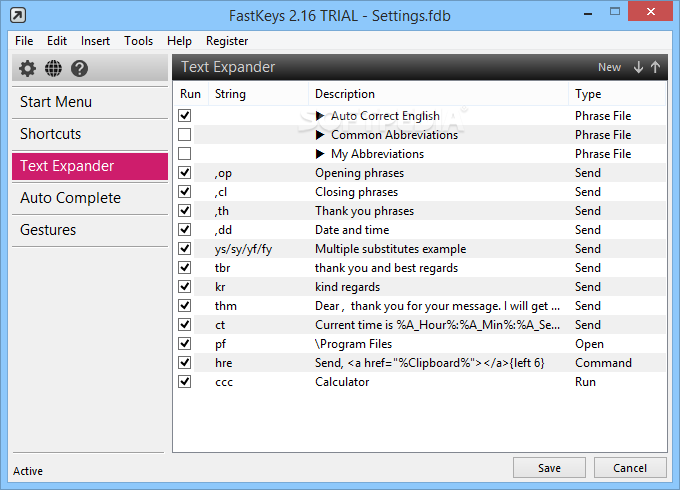Select the 'Date and time' row
Image resolution: width=680 pixels, height=490 pixels.
pos(420,230)
